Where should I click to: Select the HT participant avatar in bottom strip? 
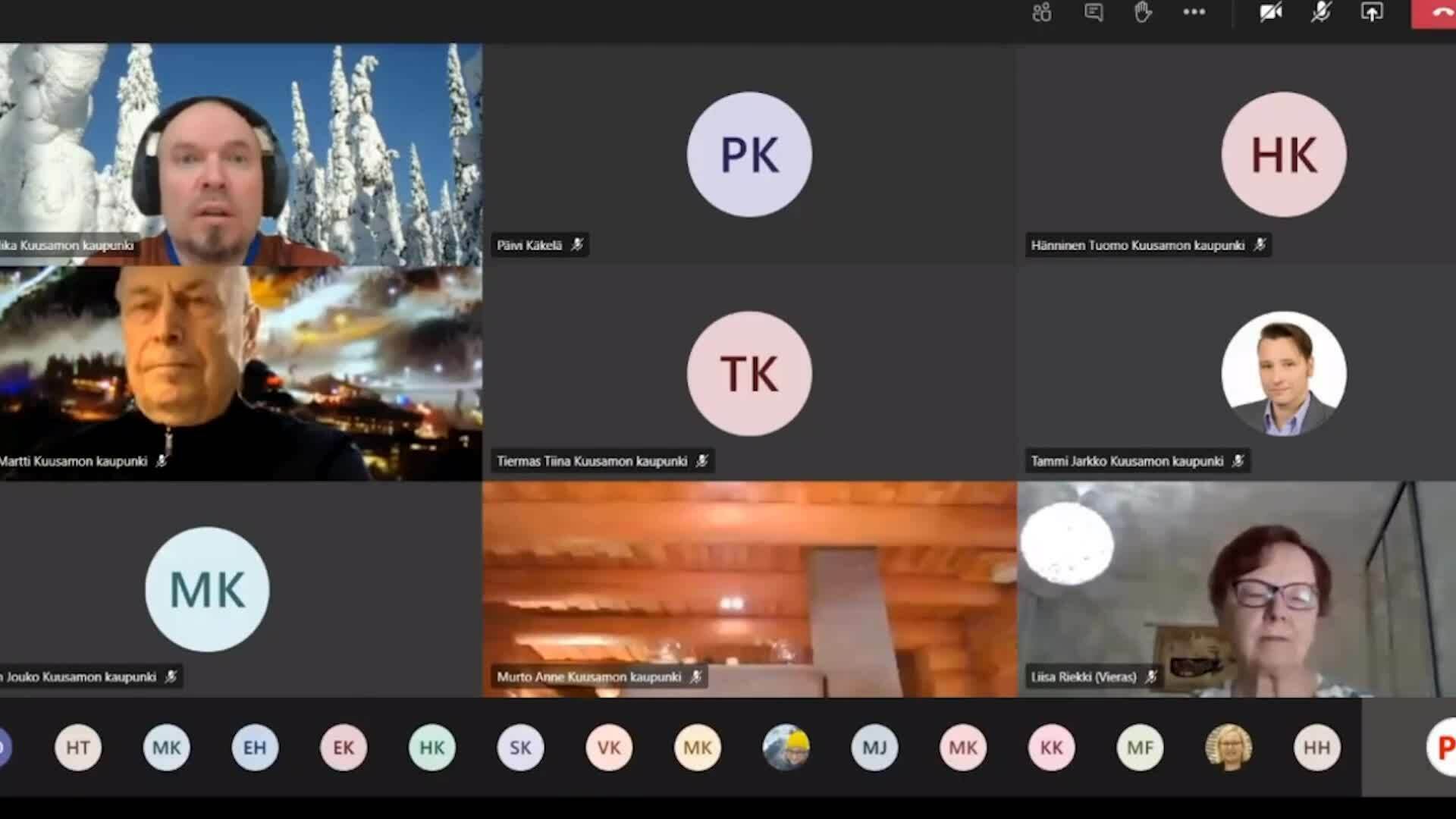[x=78, y=748]
